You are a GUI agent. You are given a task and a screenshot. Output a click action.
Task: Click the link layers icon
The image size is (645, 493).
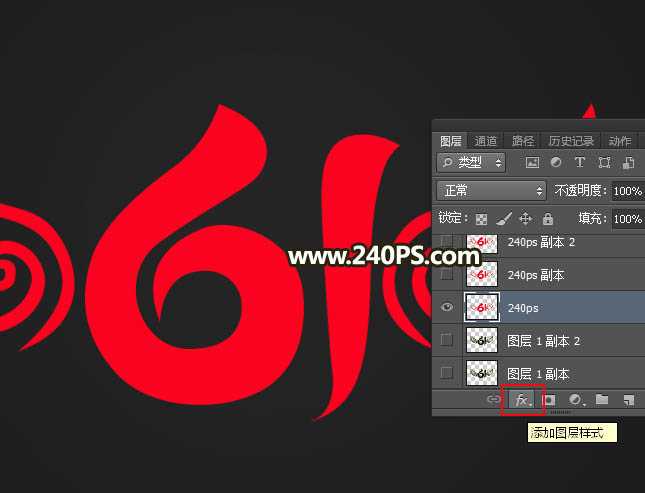(494, 400)
